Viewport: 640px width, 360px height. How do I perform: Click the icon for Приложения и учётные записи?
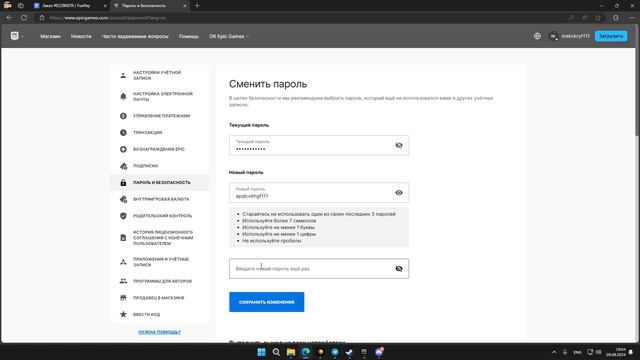[123, 262]
